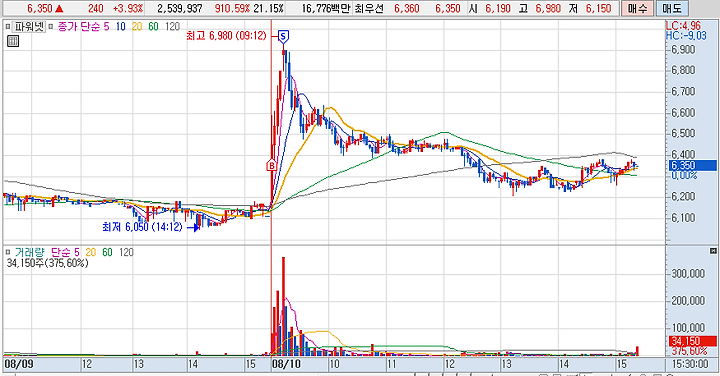Select volume MA 120 label
The image size is (720, 376).
(126, 252)
